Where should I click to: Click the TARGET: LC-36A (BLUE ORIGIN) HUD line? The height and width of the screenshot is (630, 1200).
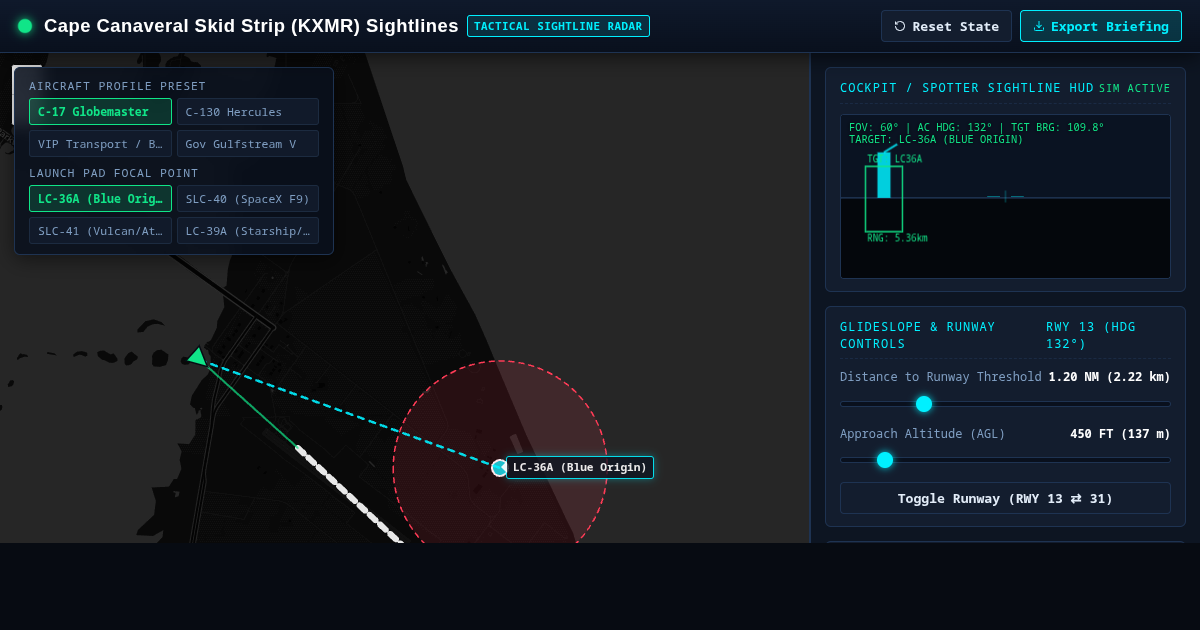coord(936,140)
